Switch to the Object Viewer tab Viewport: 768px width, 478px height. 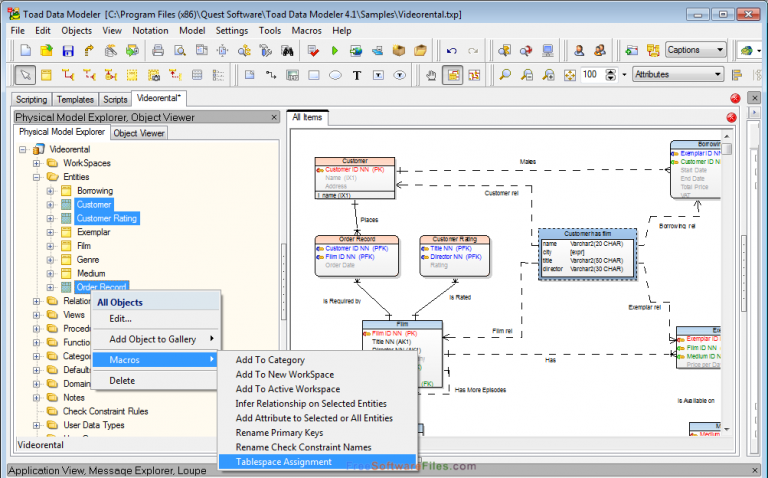[x=139, y=133]
